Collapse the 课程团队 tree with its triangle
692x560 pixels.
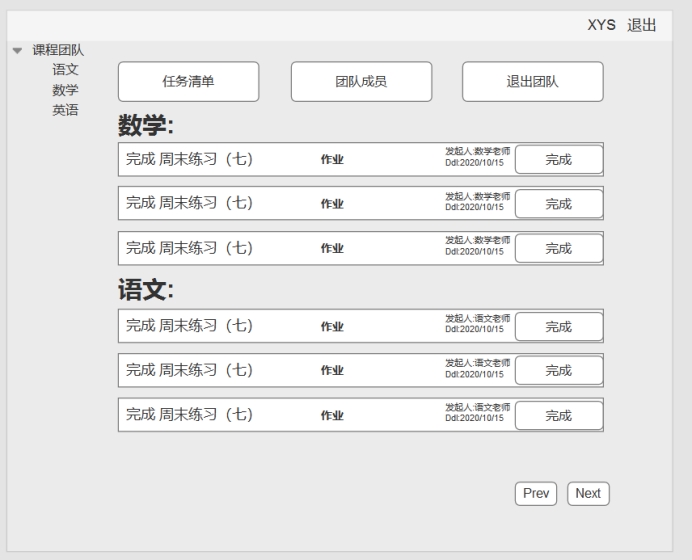click(x=17, y=51)
